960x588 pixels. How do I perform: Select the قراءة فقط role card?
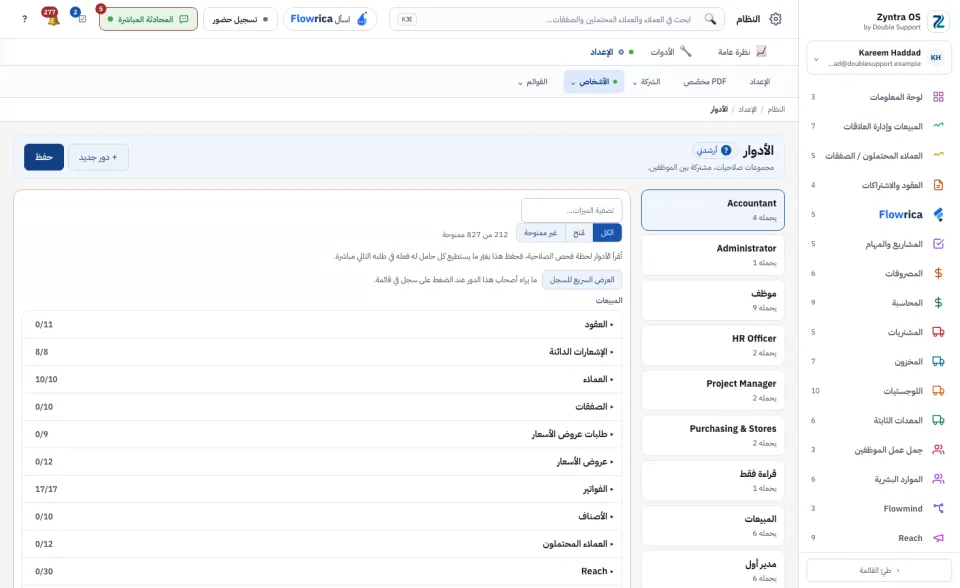click(713, 481)
